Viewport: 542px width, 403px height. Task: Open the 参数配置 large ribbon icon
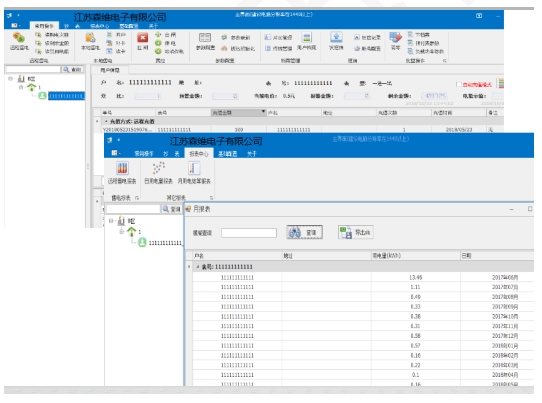coord(205,37)
